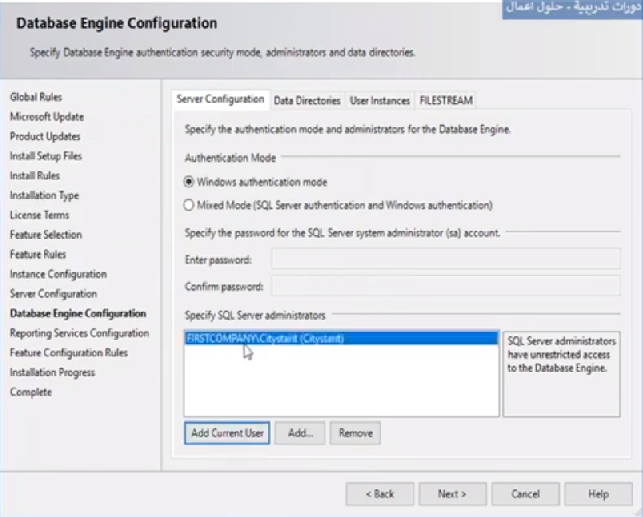Viewport: 643px width, 517px height.
Task: Click Install Rules step in sidebar
Action: click(x=35, y=176)
